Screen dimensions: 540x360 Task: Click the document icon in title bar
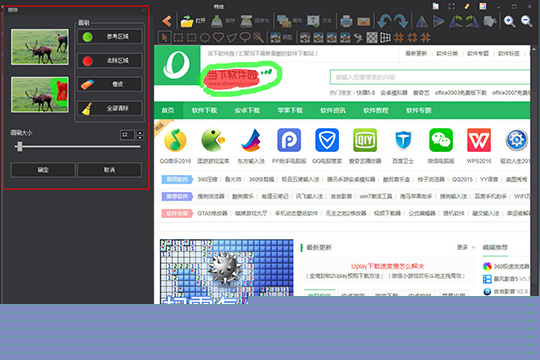pos(436,6)
